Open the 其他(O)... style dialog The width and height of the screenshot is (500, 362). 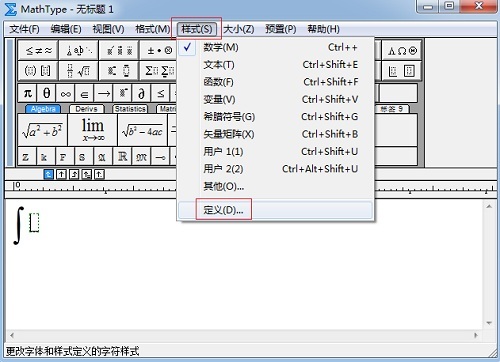pos(275,186)
